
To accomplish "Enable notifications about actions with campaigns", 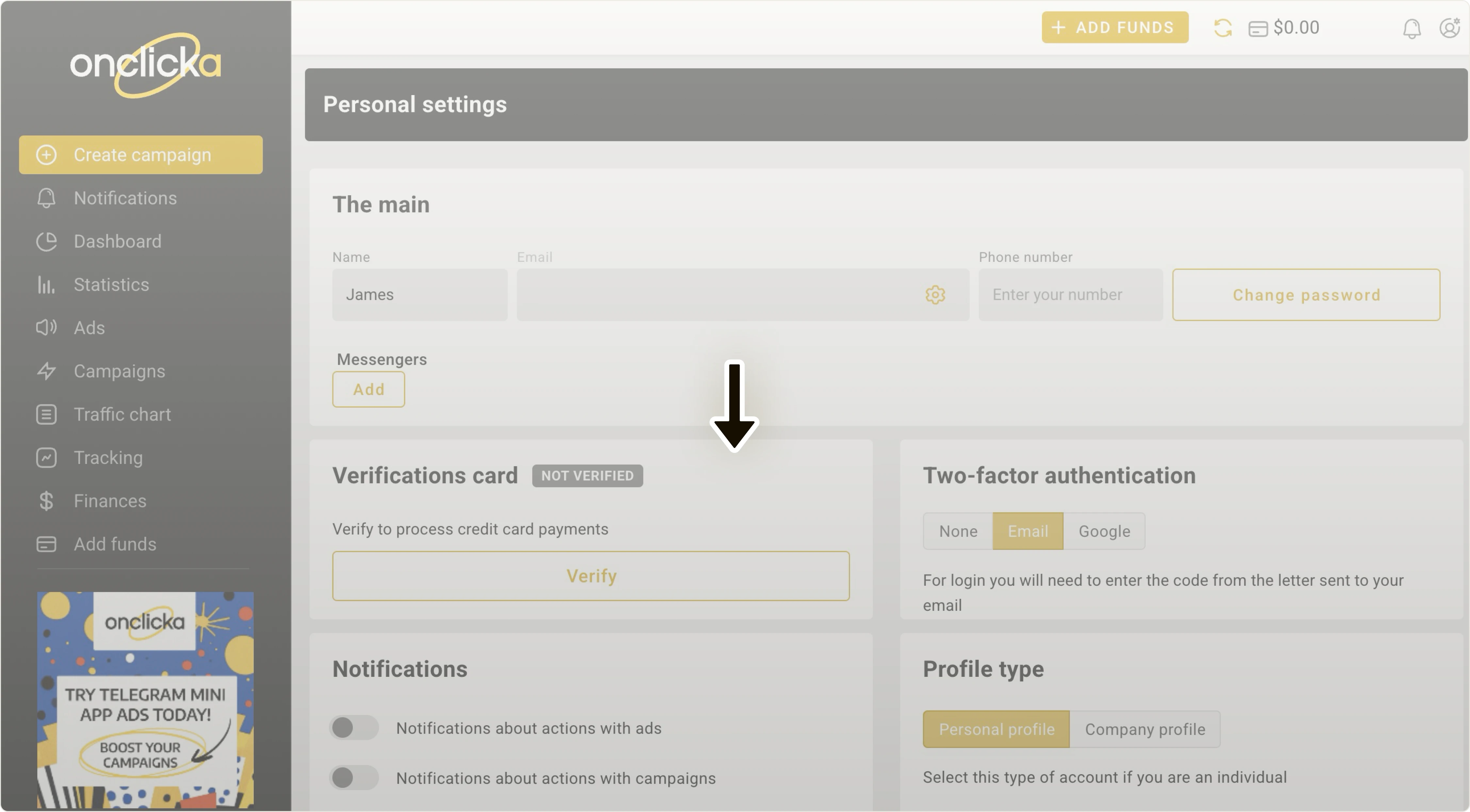I will tap(353, 777).
